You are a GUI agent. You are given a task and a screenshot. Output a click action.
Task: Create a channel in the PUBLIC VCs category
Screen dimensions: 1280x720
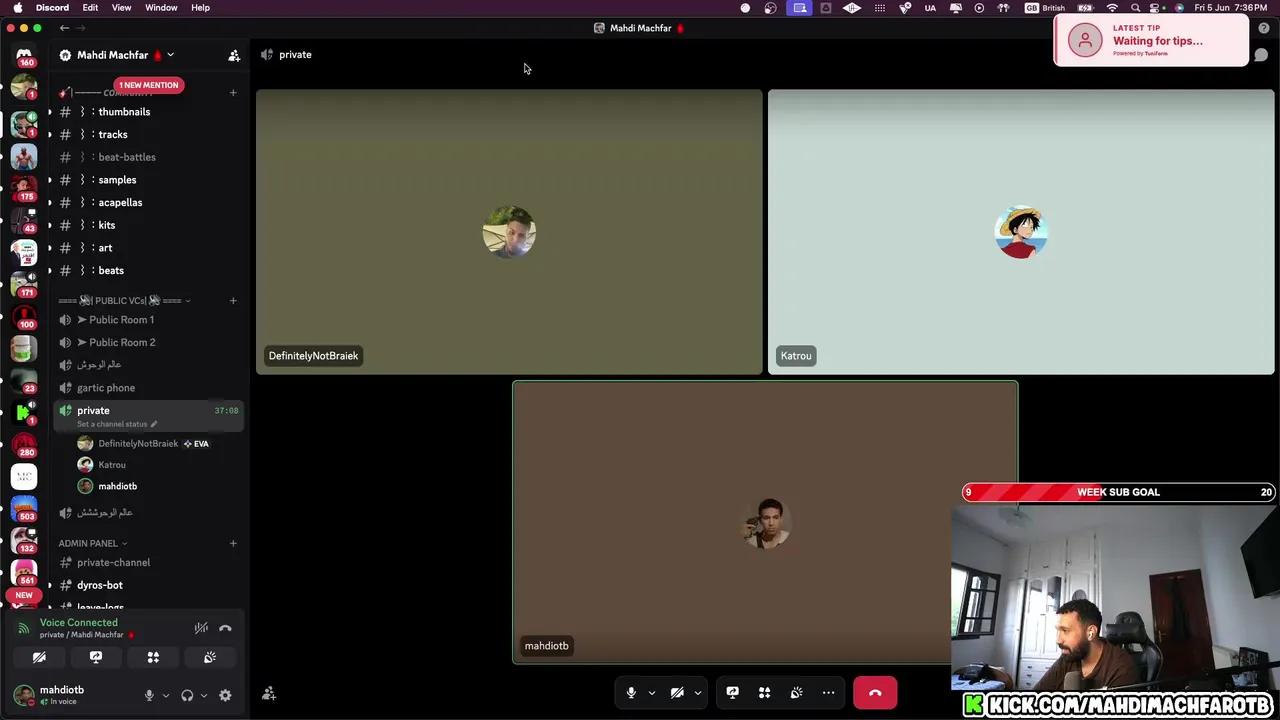point(233,300)
